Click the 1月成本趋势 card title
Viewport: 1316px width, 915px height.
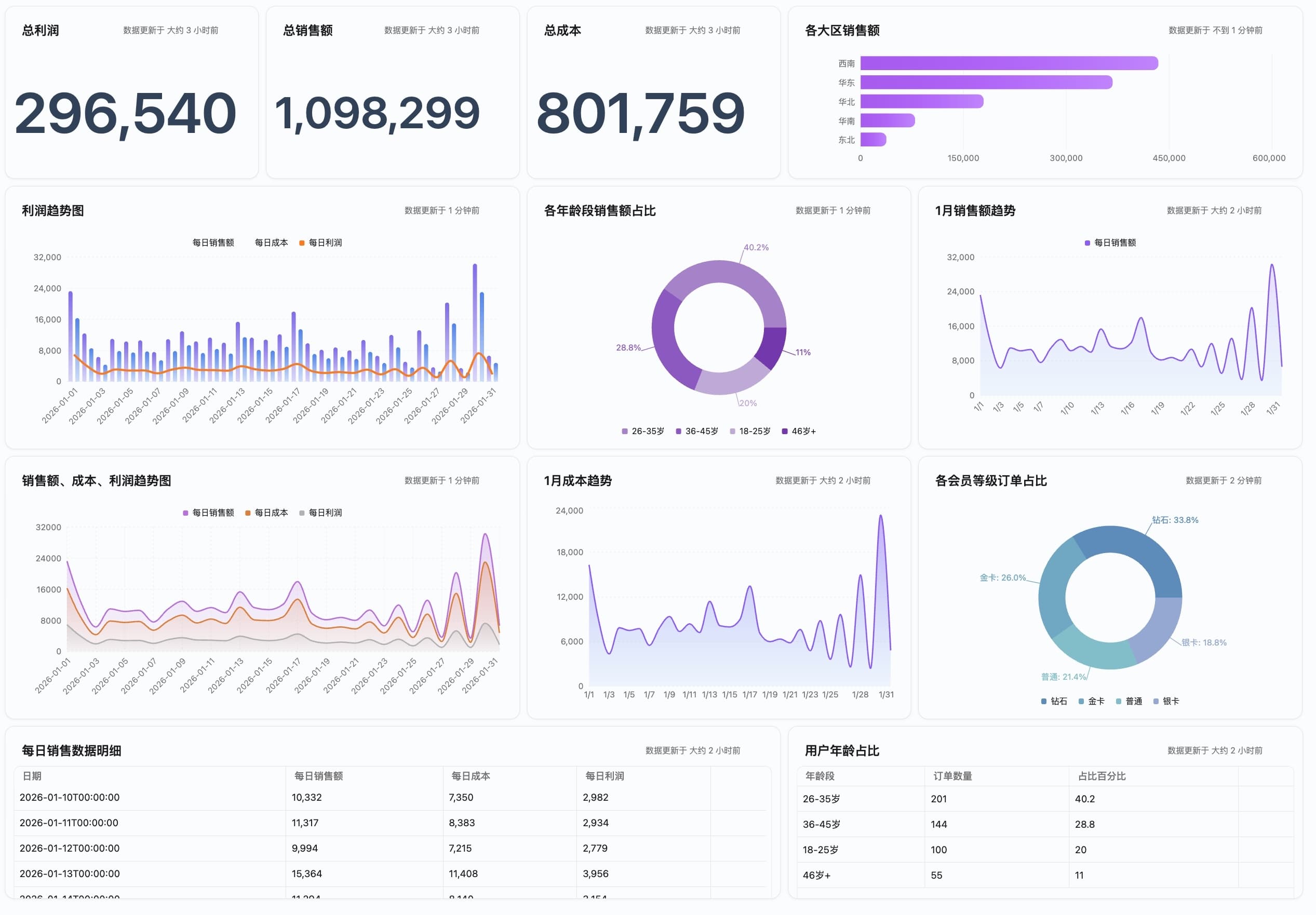577,480
